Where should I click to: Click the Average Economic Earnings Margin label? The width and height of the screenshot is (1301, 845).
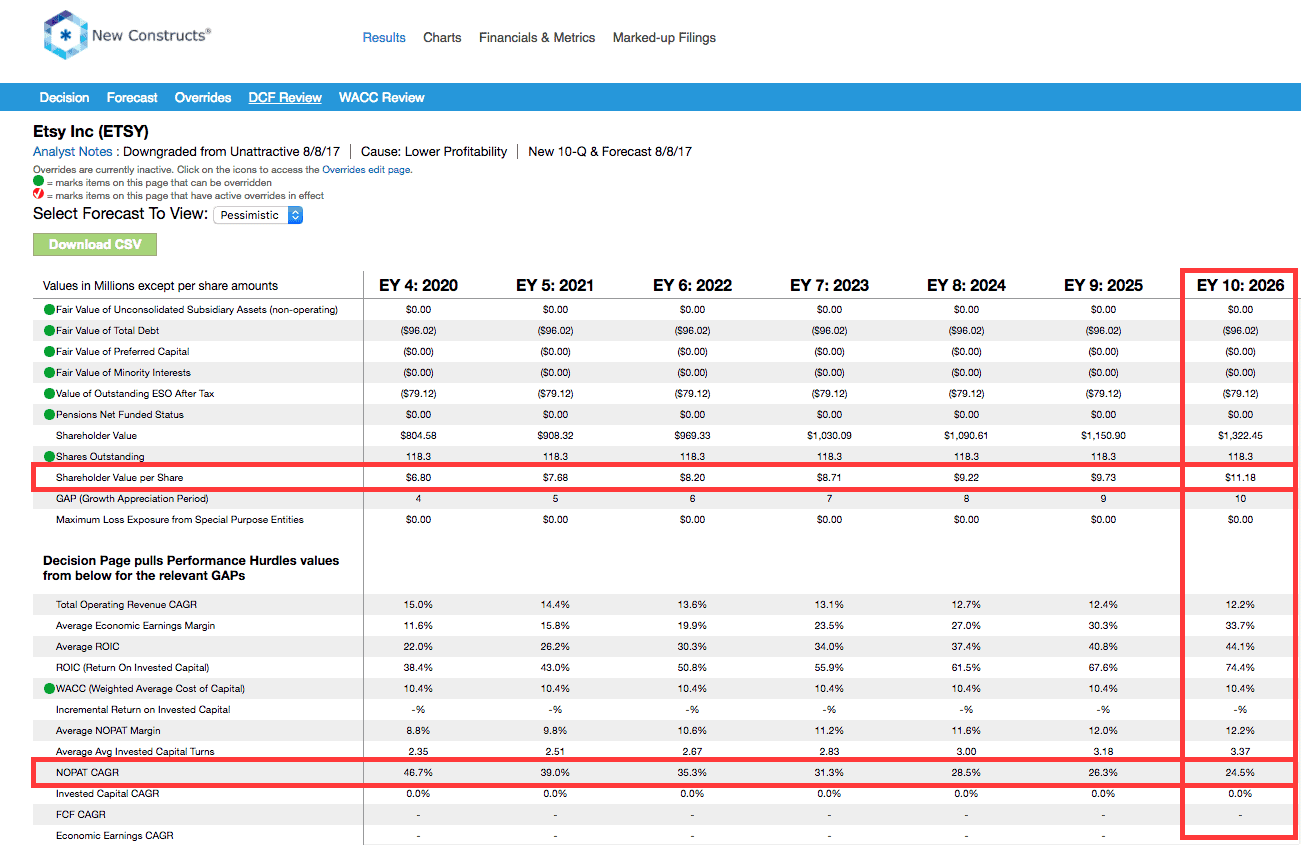(x=135, y=626)
